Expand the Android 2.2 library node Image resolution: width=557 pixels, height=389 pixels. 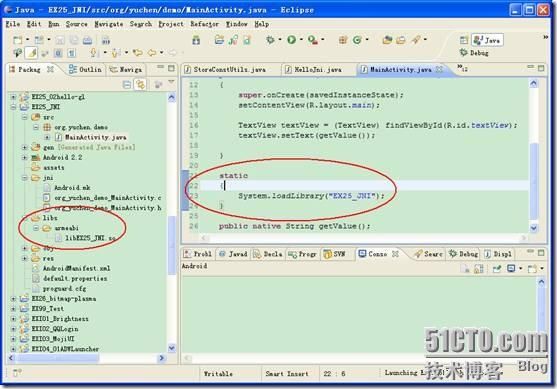[25, 157]
